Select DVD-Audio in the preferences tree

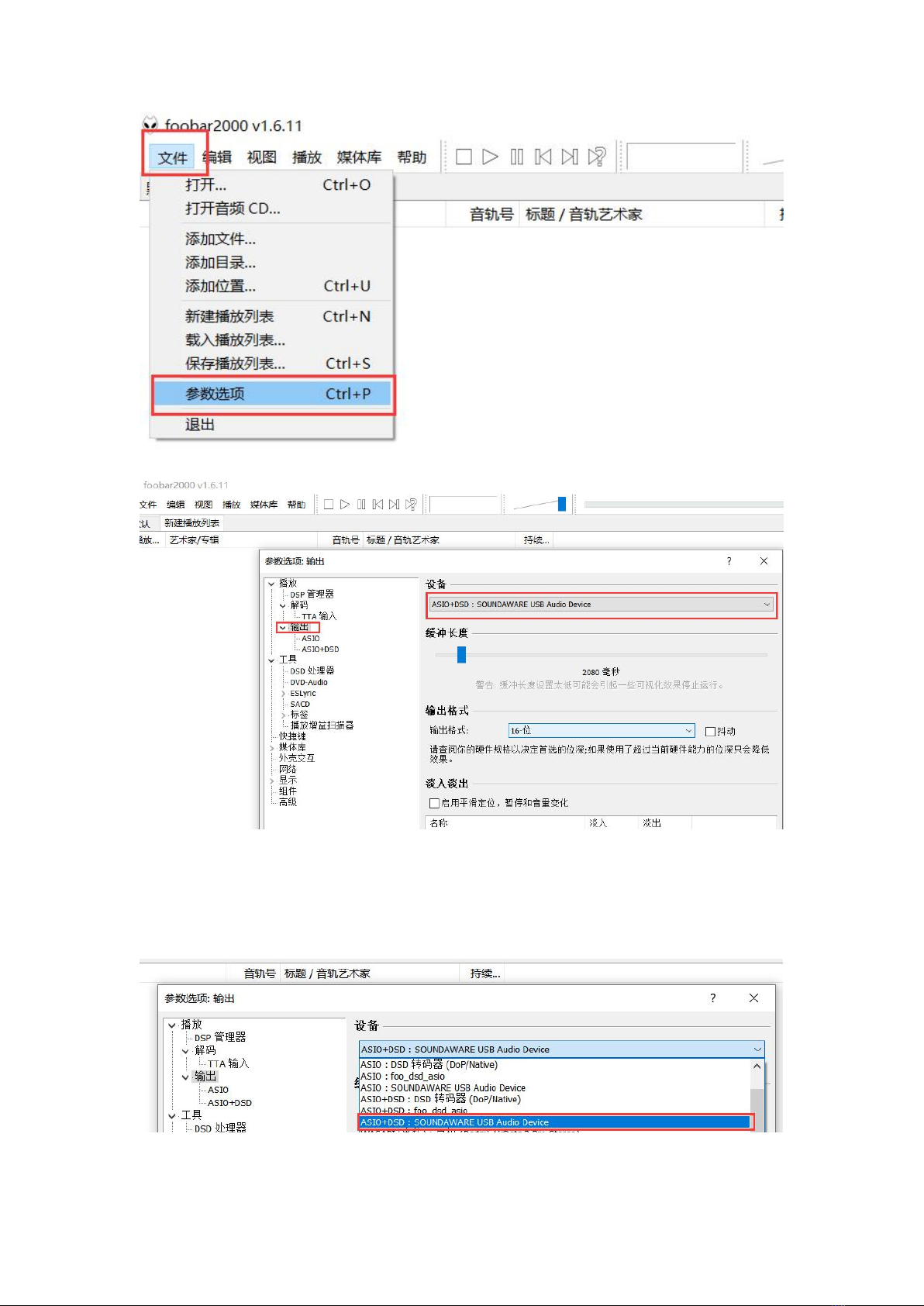pos(309,683)
